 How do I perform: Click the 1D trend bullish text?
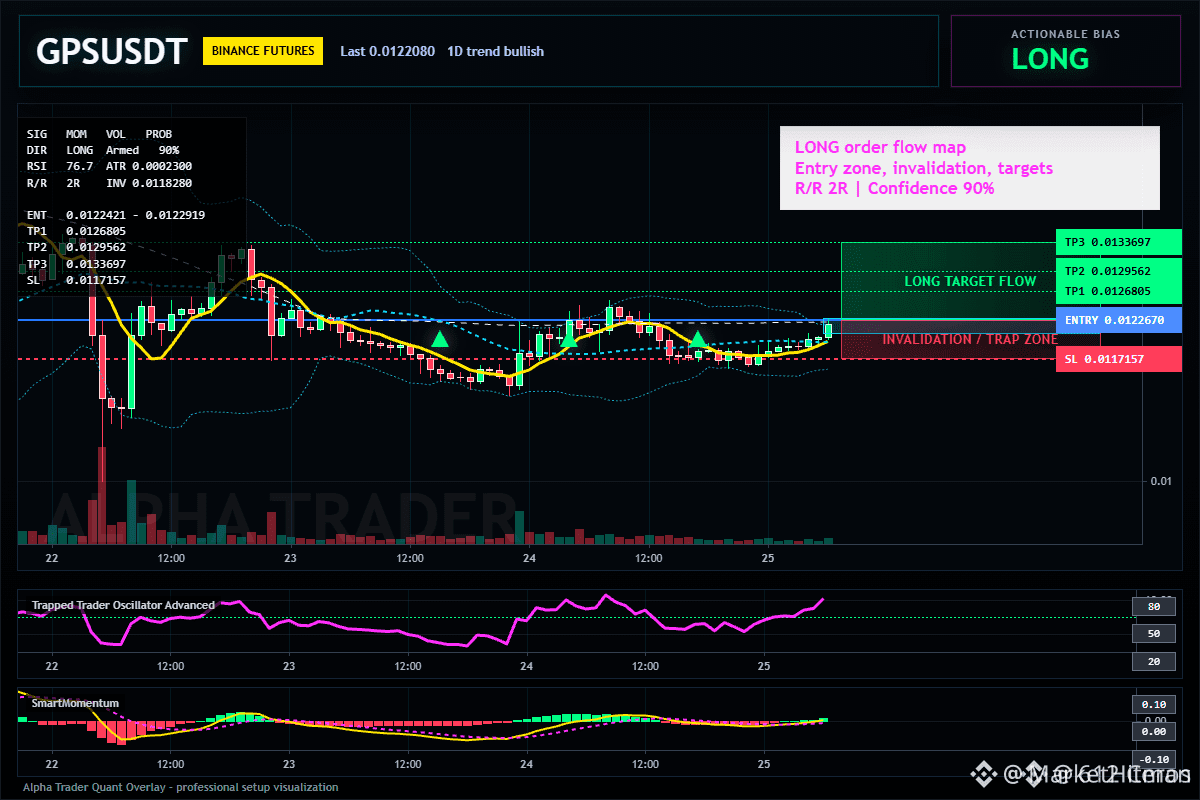point(496,51)
